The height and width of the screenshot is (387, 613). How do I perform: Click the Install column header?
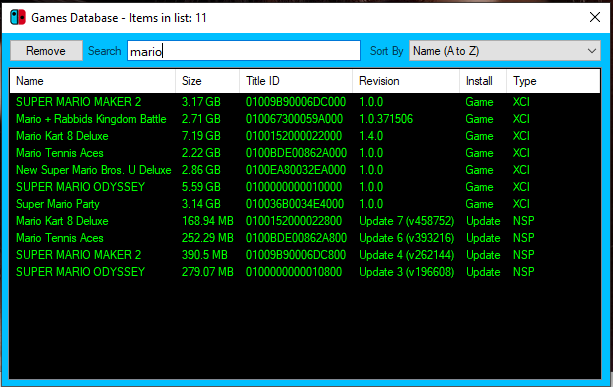tap(483, 81)
